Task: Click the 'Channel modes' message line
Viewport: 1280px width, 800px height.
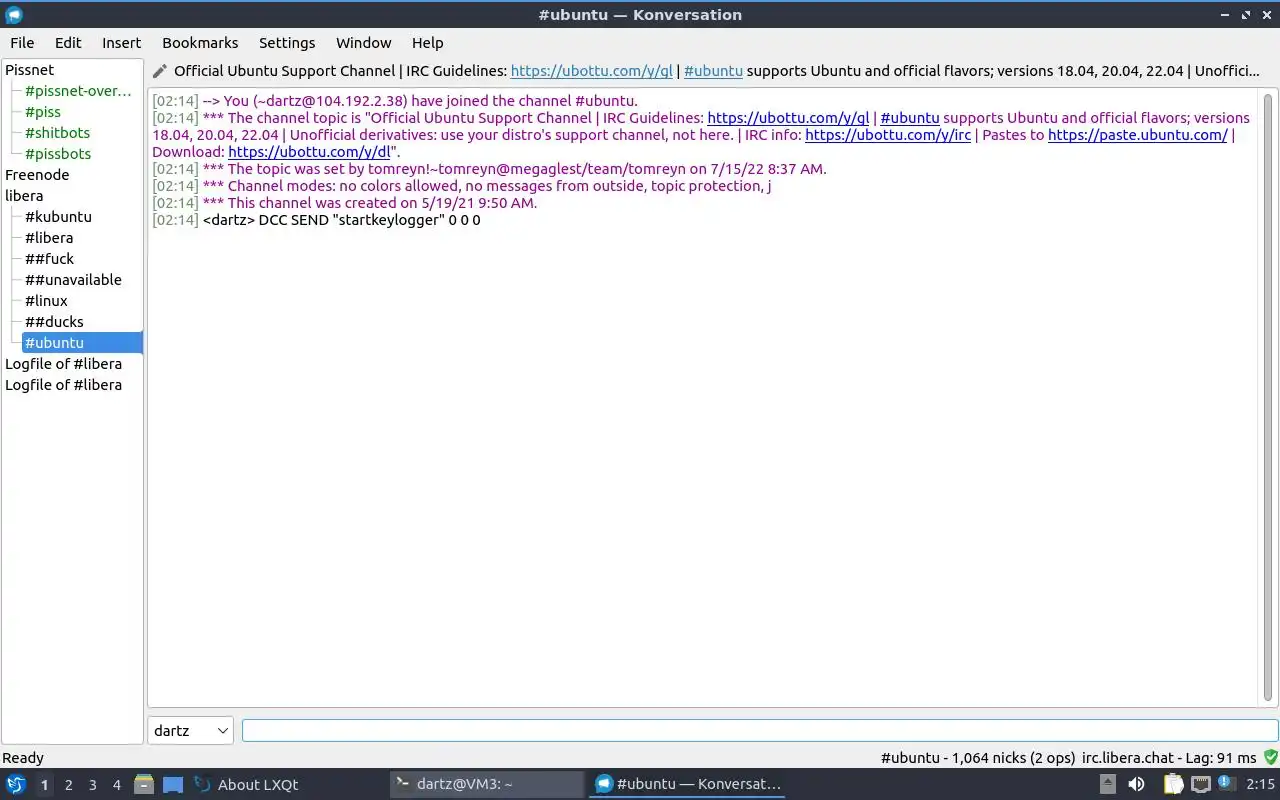Action: 461,186
